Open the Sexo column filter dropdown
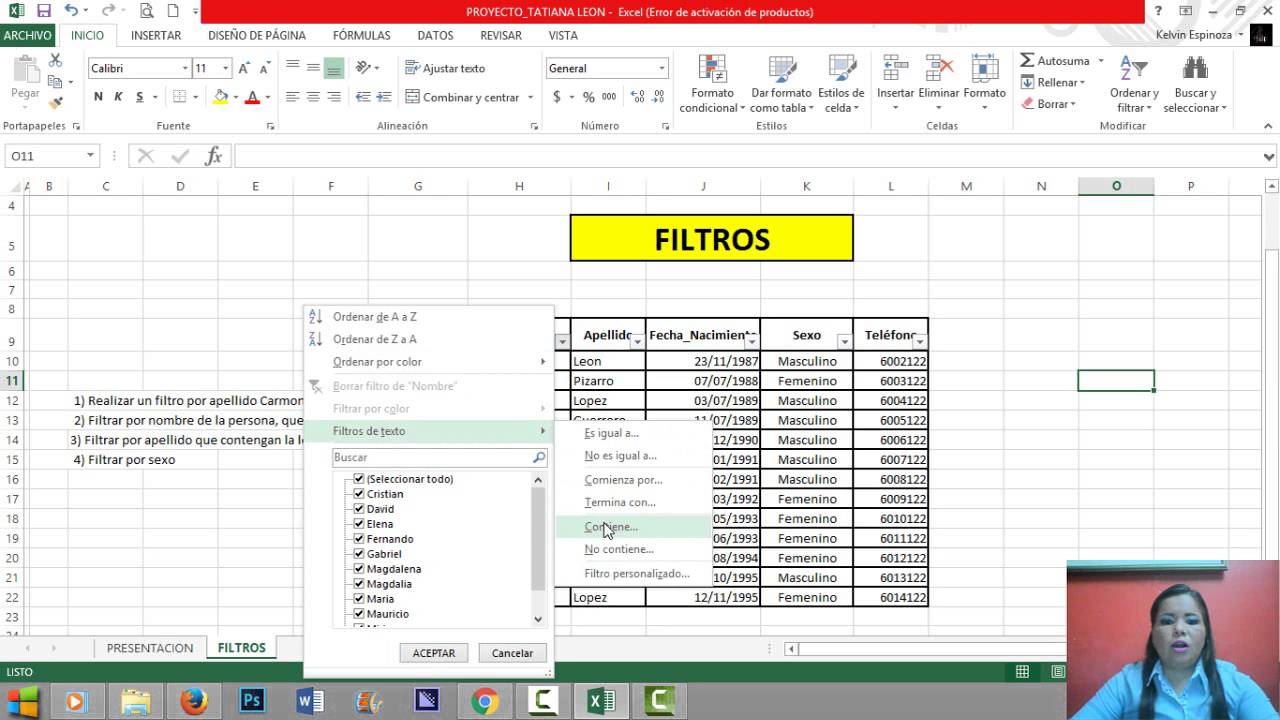 click(x=844, y=341)
